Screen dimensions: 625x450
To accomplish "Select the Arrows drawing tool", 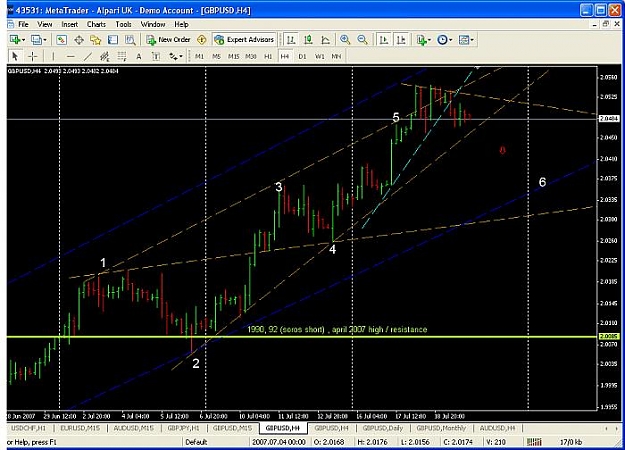I will (173, 56).
